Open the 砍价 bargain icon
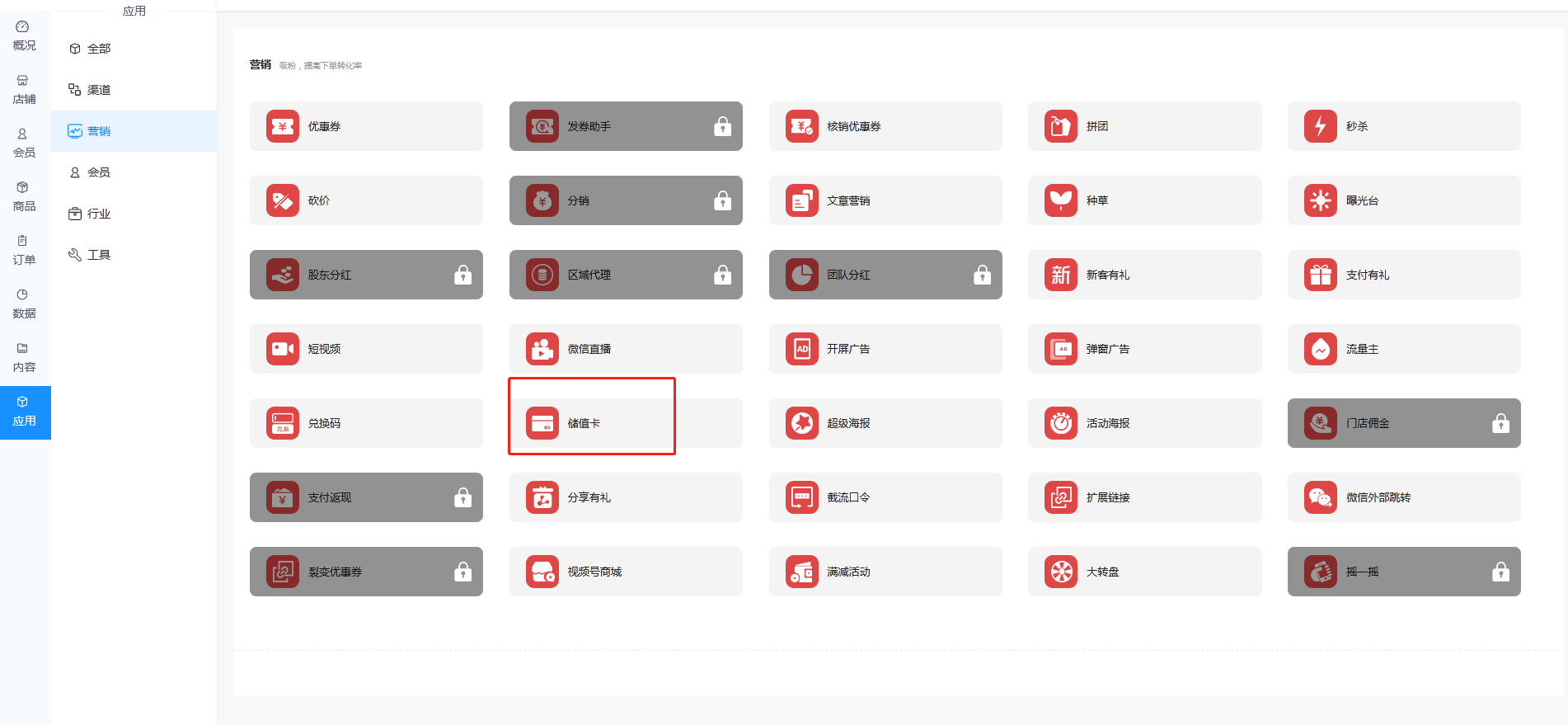 coord(283,200)
